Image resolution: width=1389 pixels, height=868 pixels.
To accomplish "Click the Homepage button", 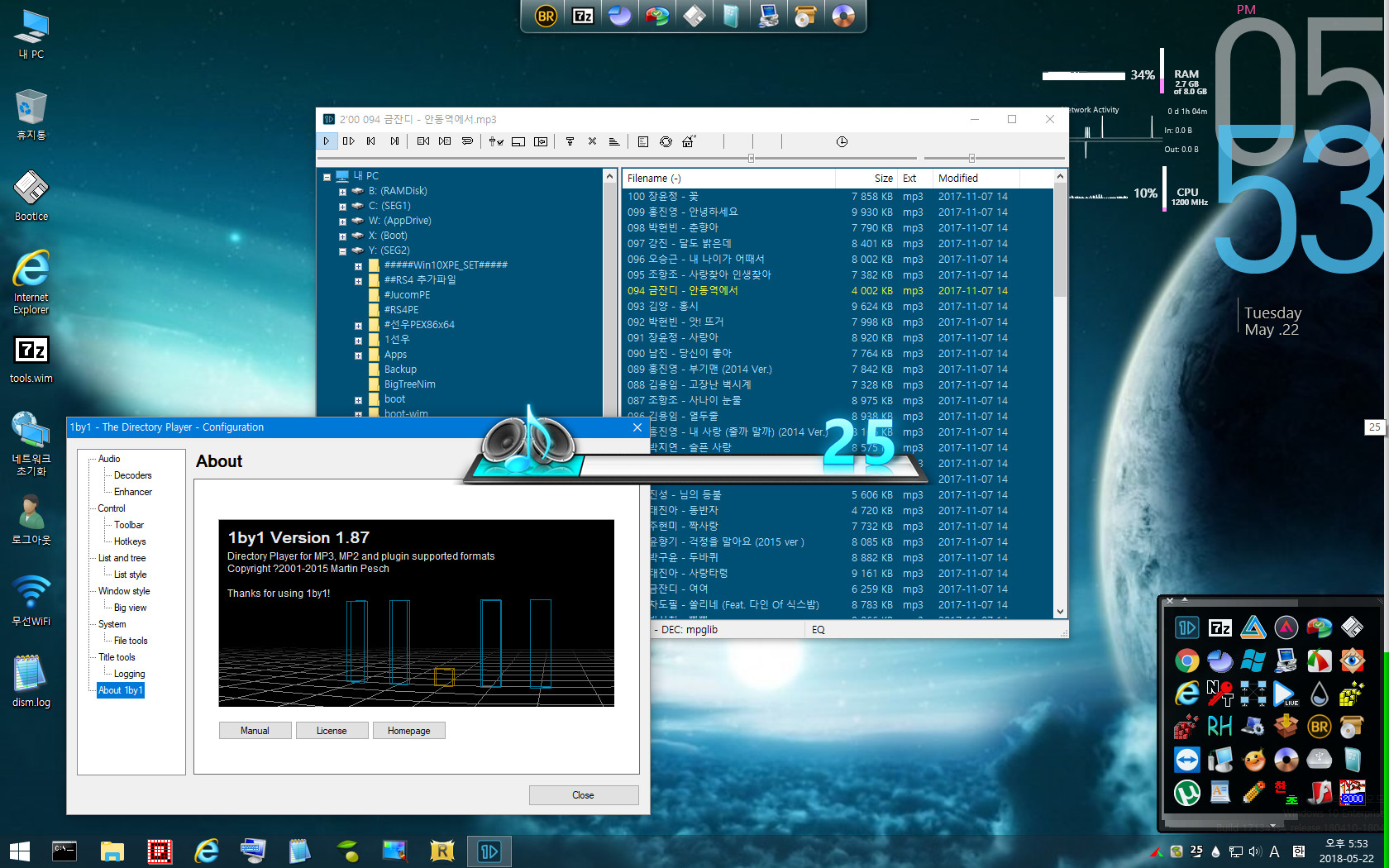I will [x=408, y=731].
